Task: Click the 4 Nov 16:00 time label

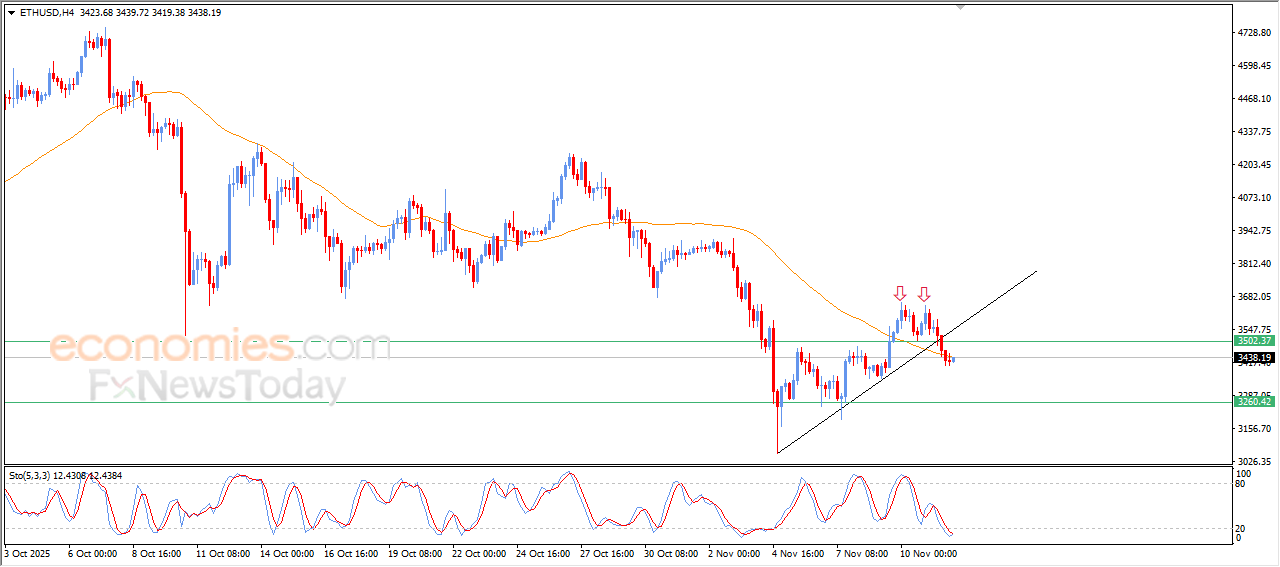Action: click(800, 552)
